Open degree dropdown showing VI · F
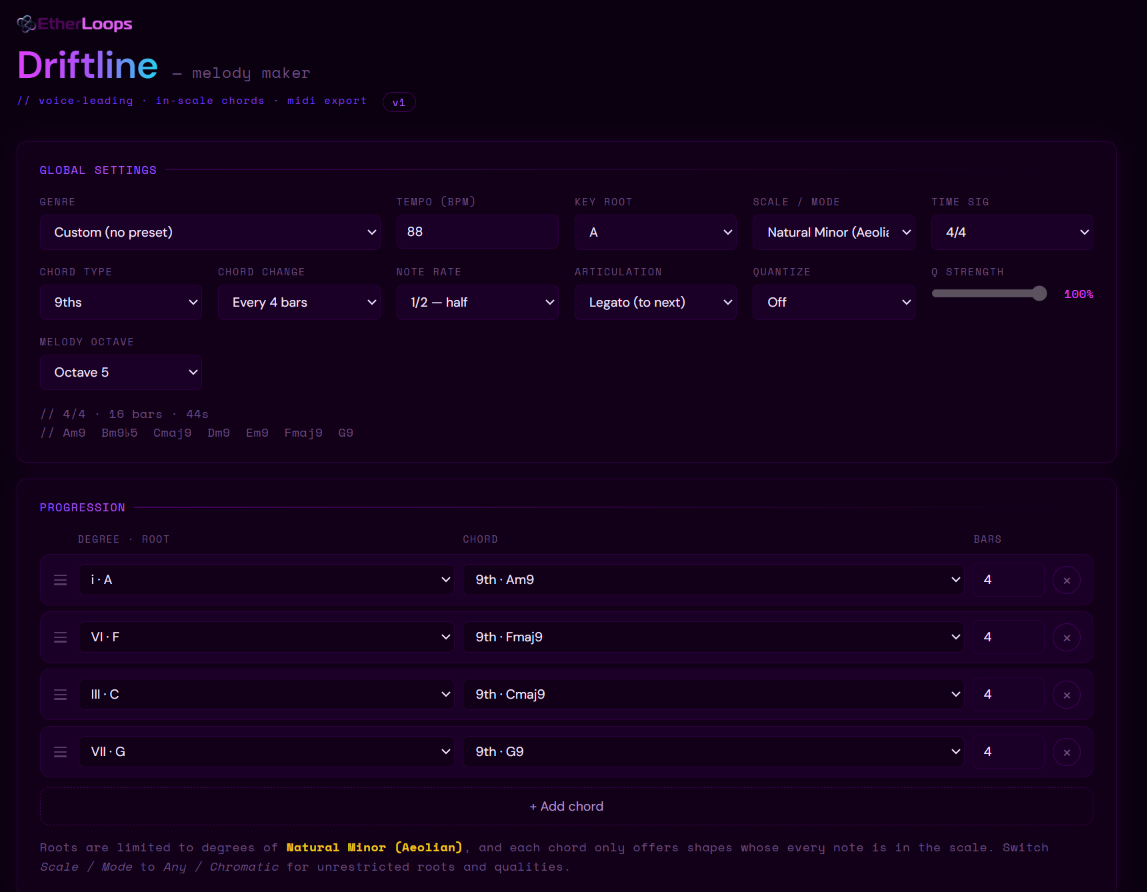 coord(267,637)
